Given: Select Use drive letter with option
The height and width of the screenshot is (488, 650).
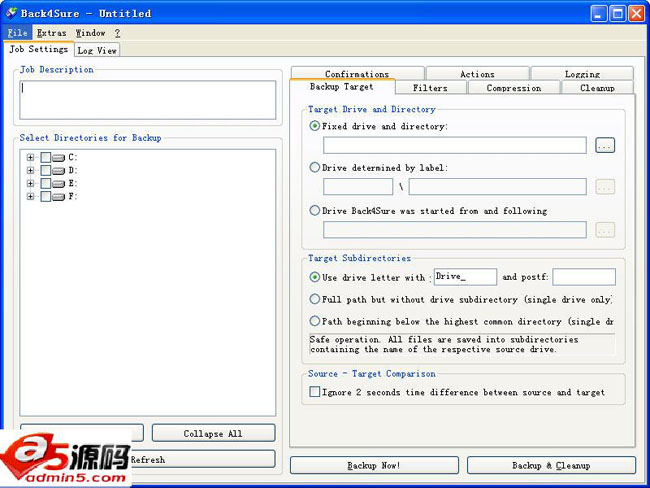Looking at the screenshot, I should [315, 277].
